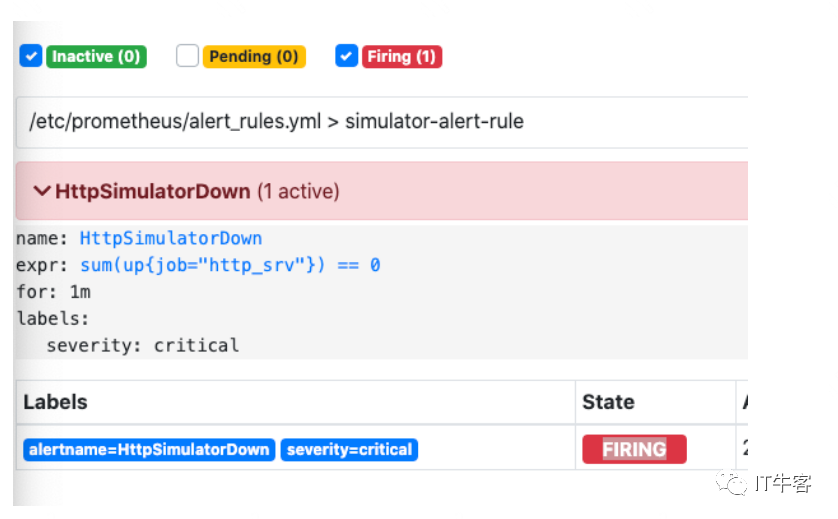Viewport: 838px width, 519px height.
Task: Click the alertname=HttpSimulatorDown label badge
Action: tap(149, 450)
